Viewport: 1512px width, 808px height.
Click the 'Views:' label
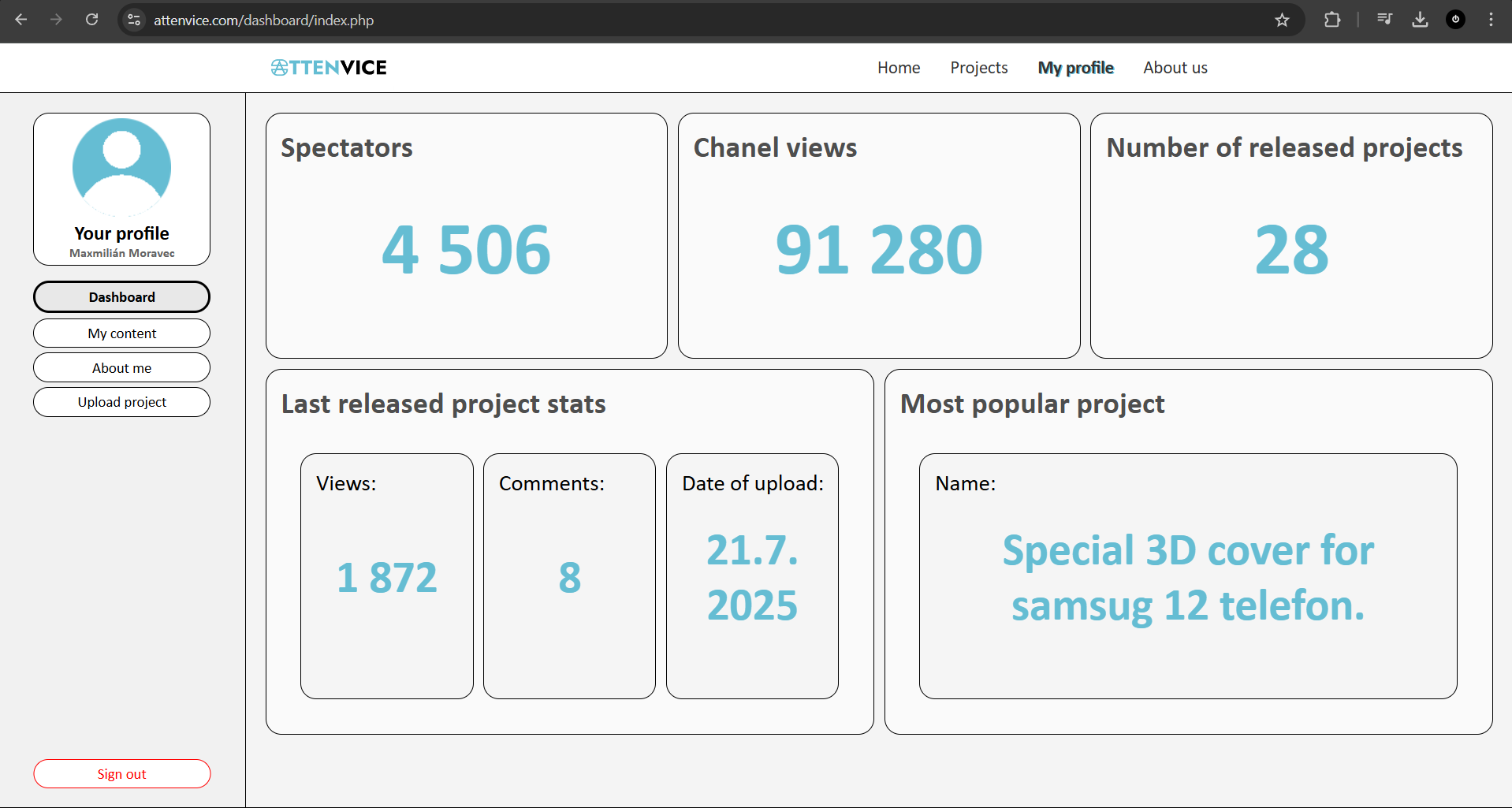coord(346,483)
